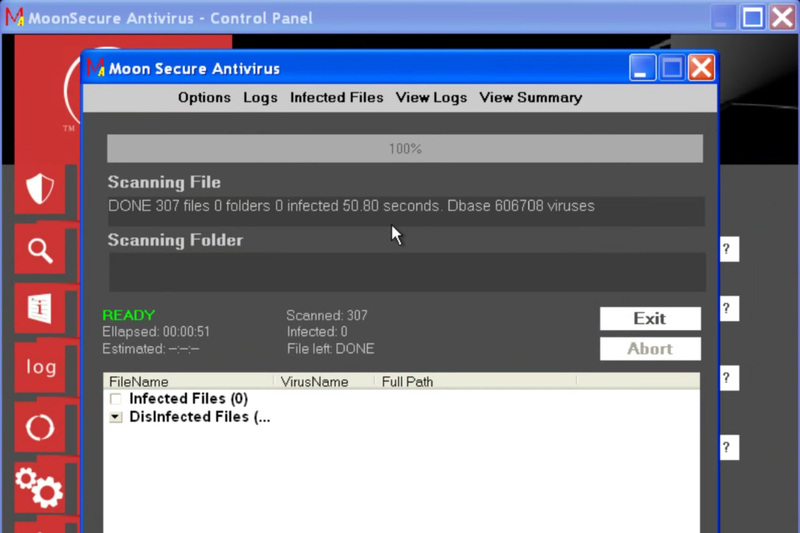Click the Scanned: 307 text
The height and width of the screenshot is (533, 800).
327,316
